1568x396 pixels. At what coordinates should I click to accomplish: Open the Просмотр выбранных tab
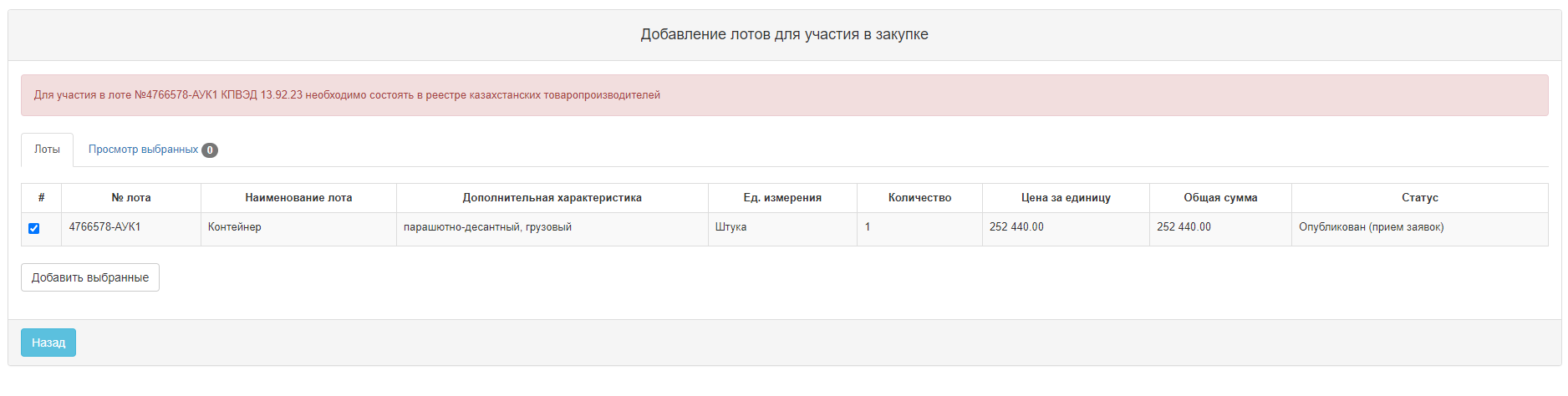(153, 150)
